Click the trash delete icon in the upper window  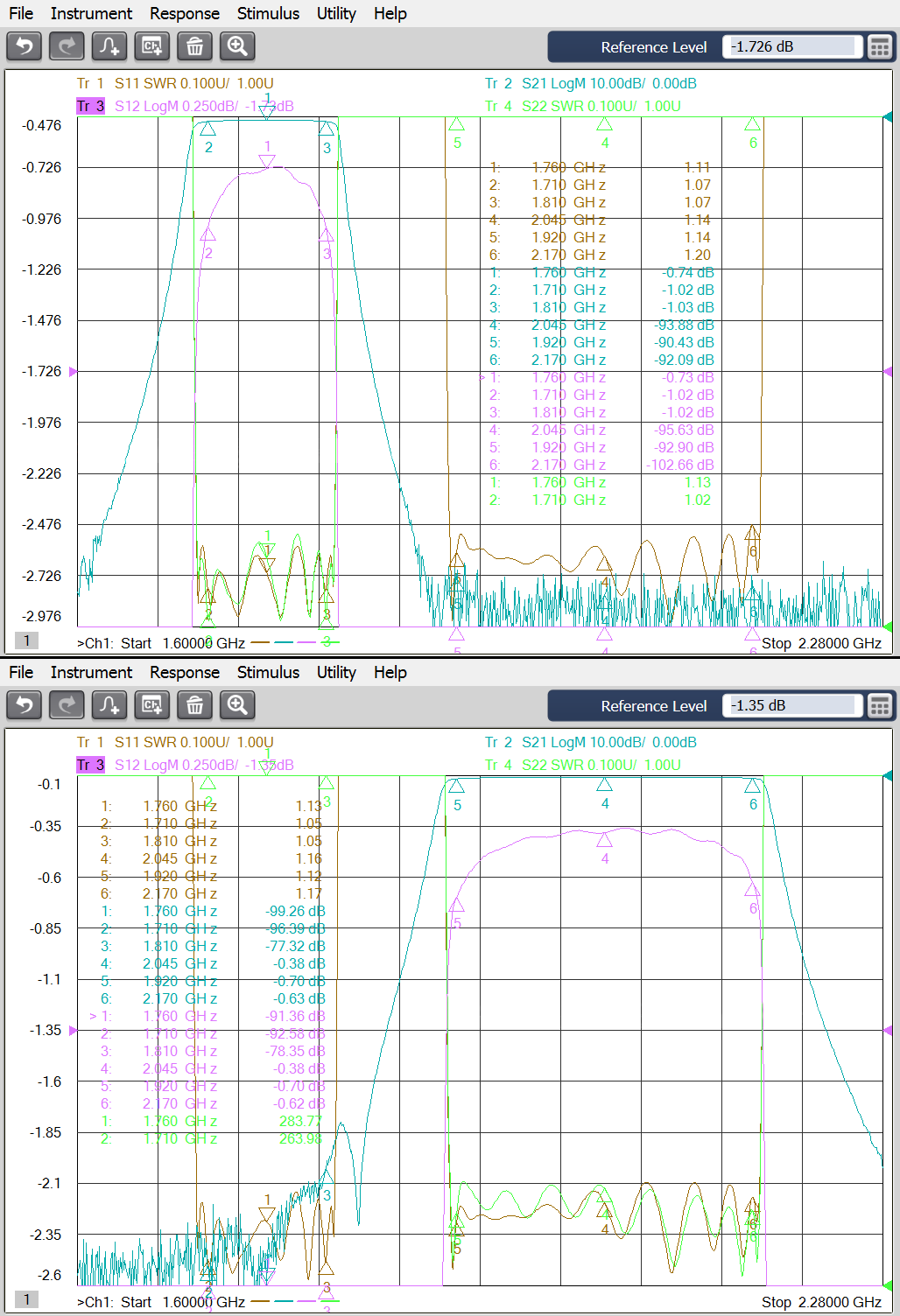(194, 45)
